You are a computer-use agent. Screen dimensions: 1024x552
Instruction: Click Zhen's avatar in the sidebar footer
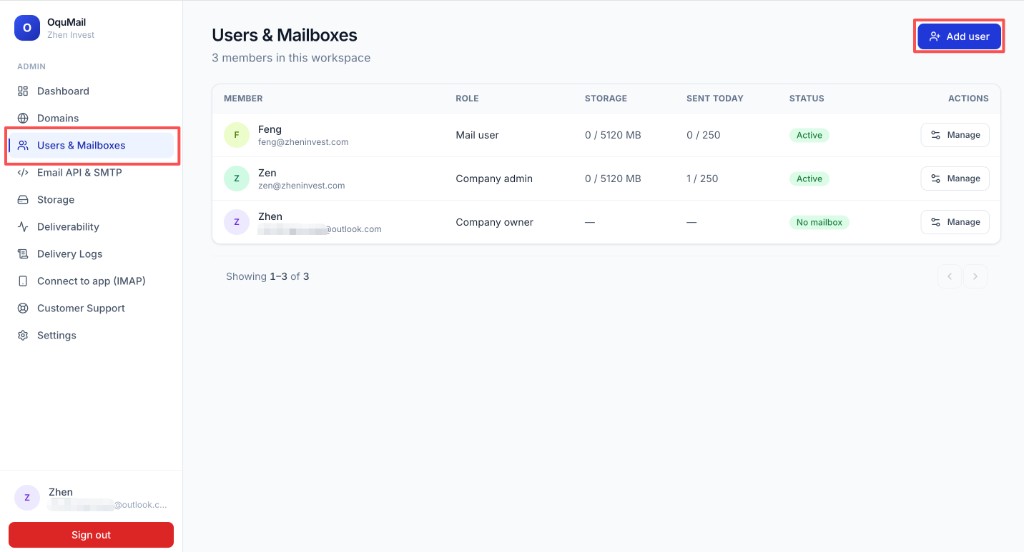(x=27, y=498)
